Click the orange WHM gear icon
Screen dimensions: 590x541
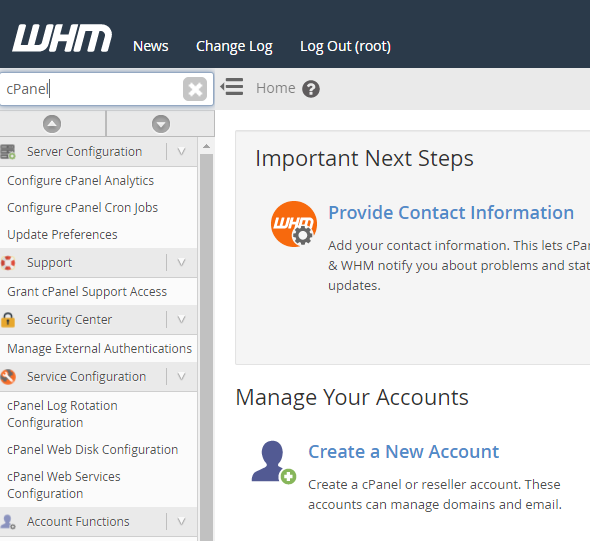click(x=294, y=224)
